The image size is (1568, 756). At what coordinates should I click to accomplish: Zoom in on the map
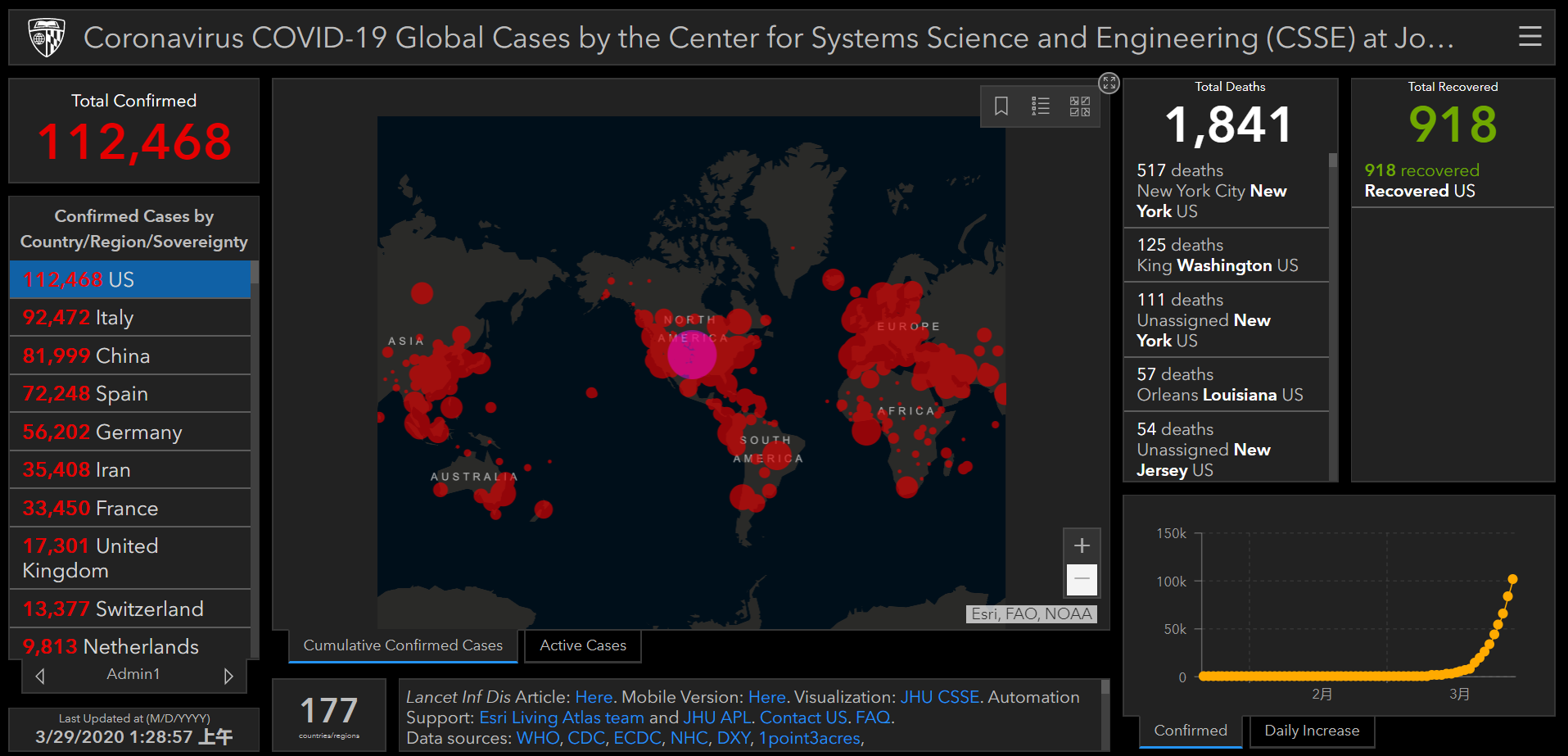click(x=1082, y=545)
